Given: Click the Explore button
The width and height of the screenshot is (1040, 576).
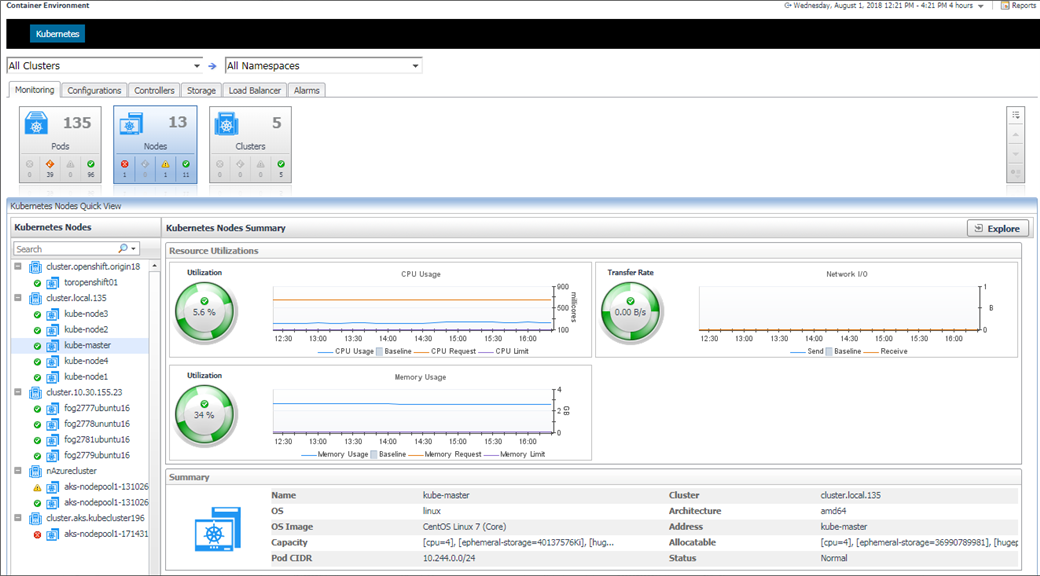Looking at the screenshot, I should [x=998, y=228].
